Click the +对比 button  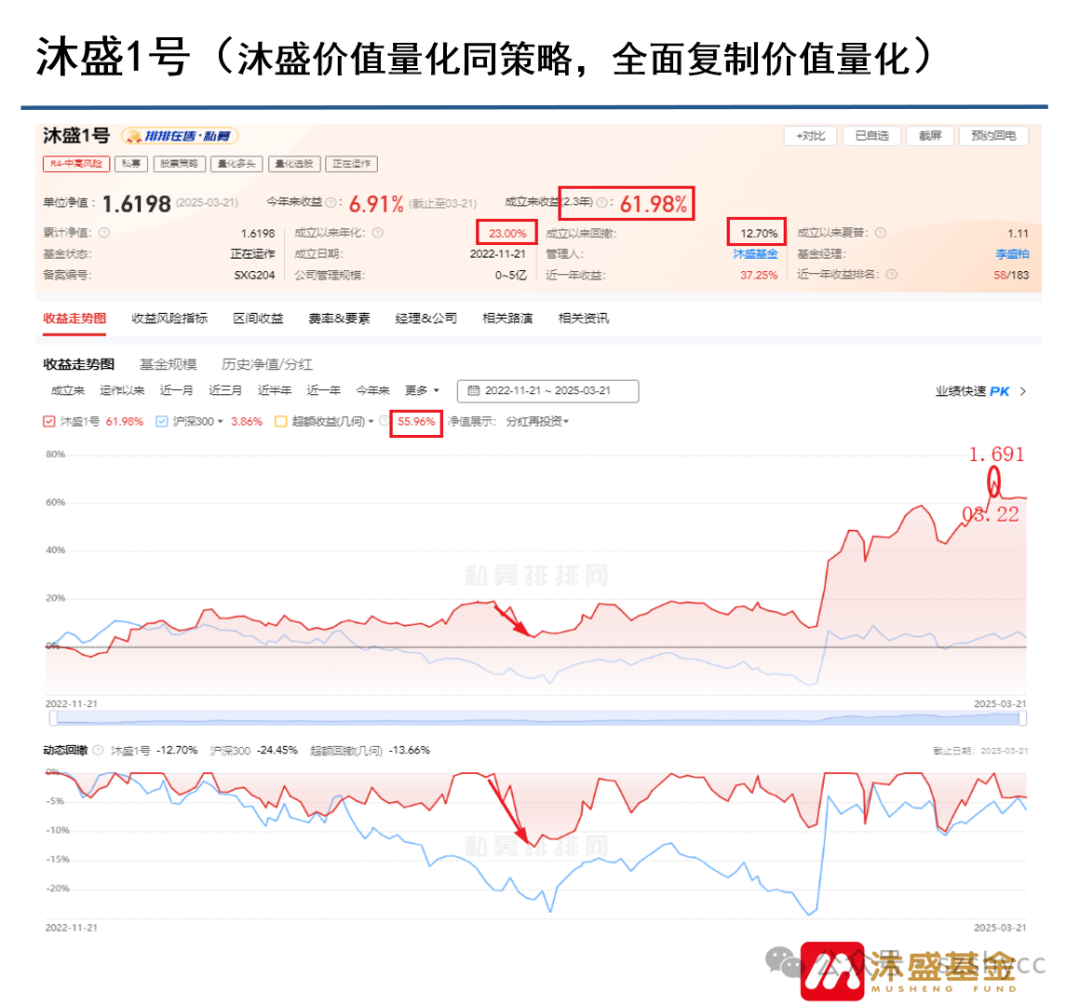810,136
